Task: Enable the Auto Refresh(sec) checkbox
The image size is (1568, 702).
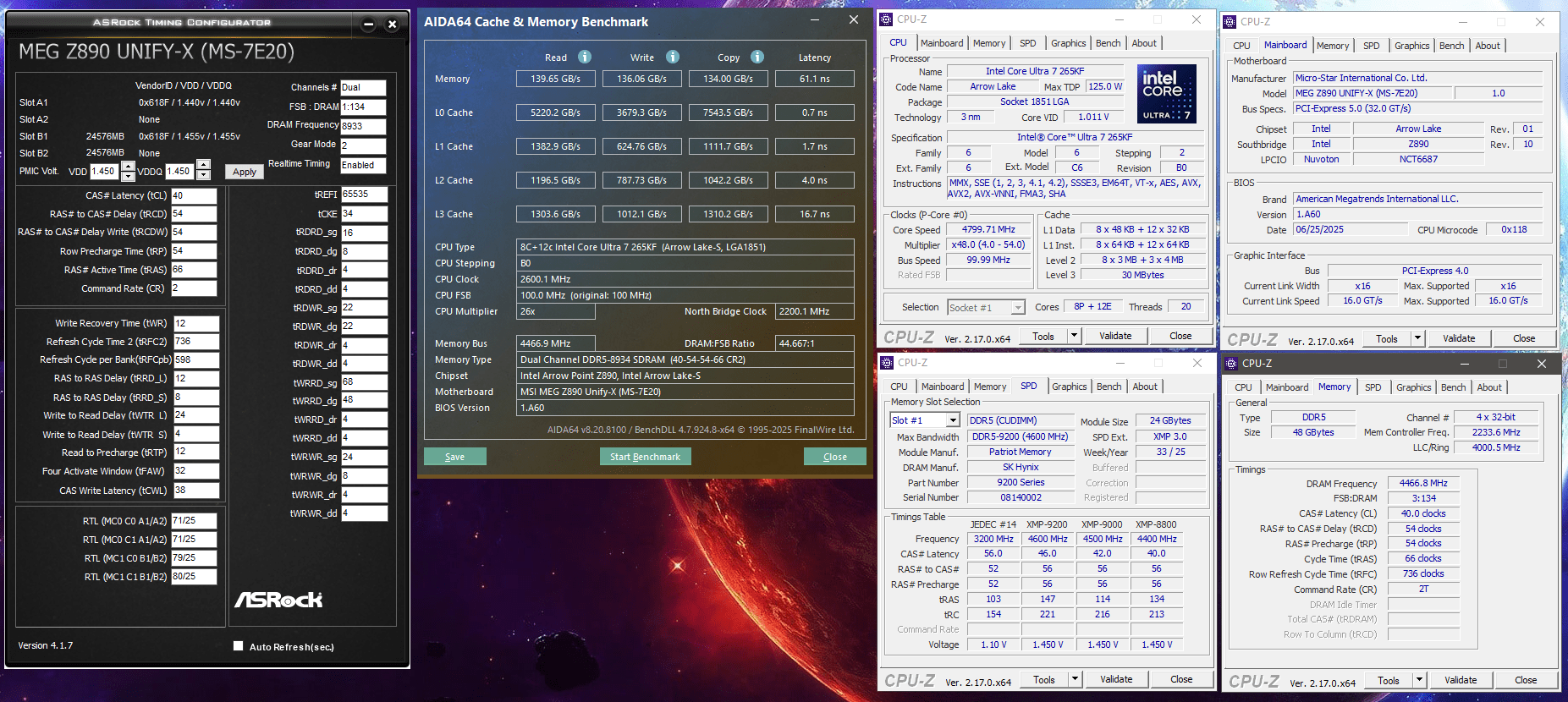Action: (239, 646)
